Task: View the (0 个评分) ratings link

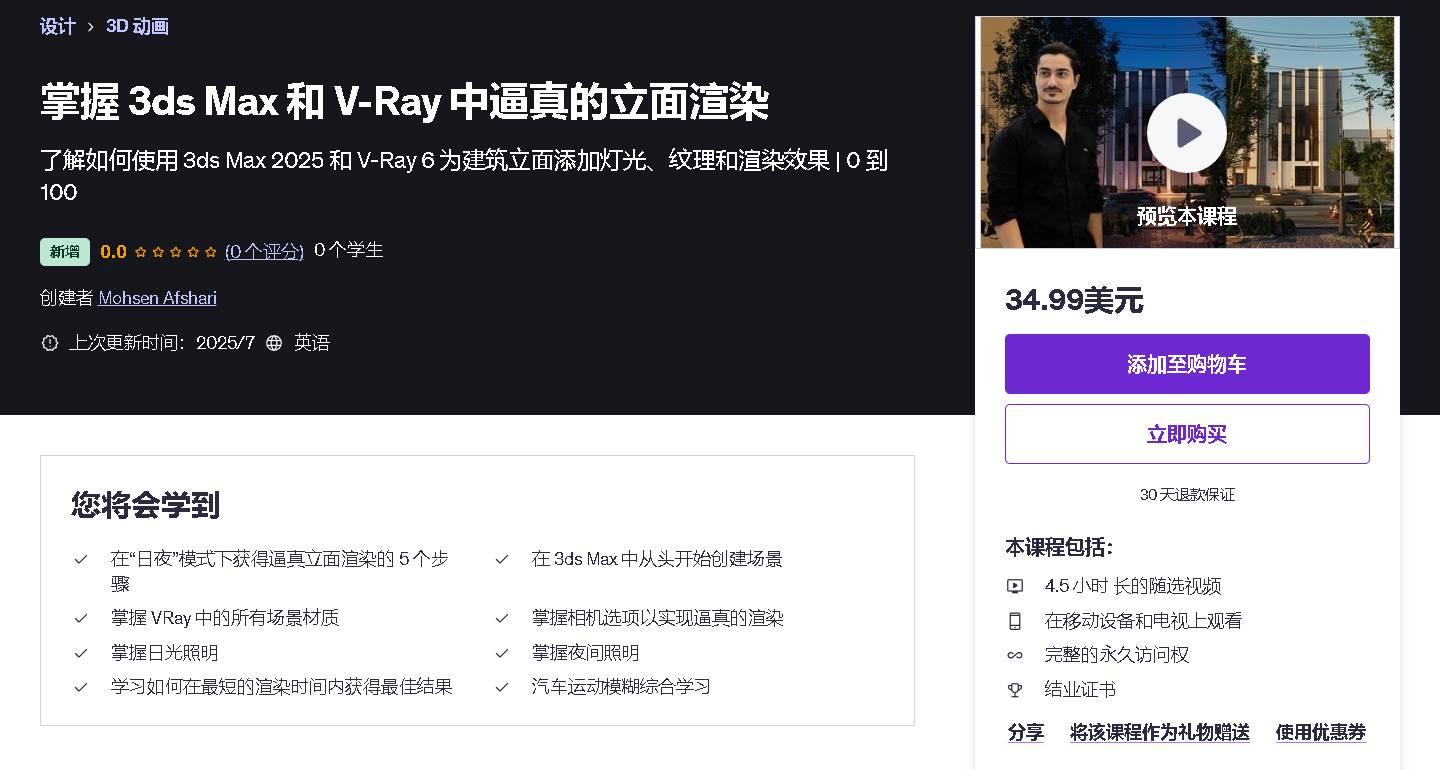Action: click(264, 252)
